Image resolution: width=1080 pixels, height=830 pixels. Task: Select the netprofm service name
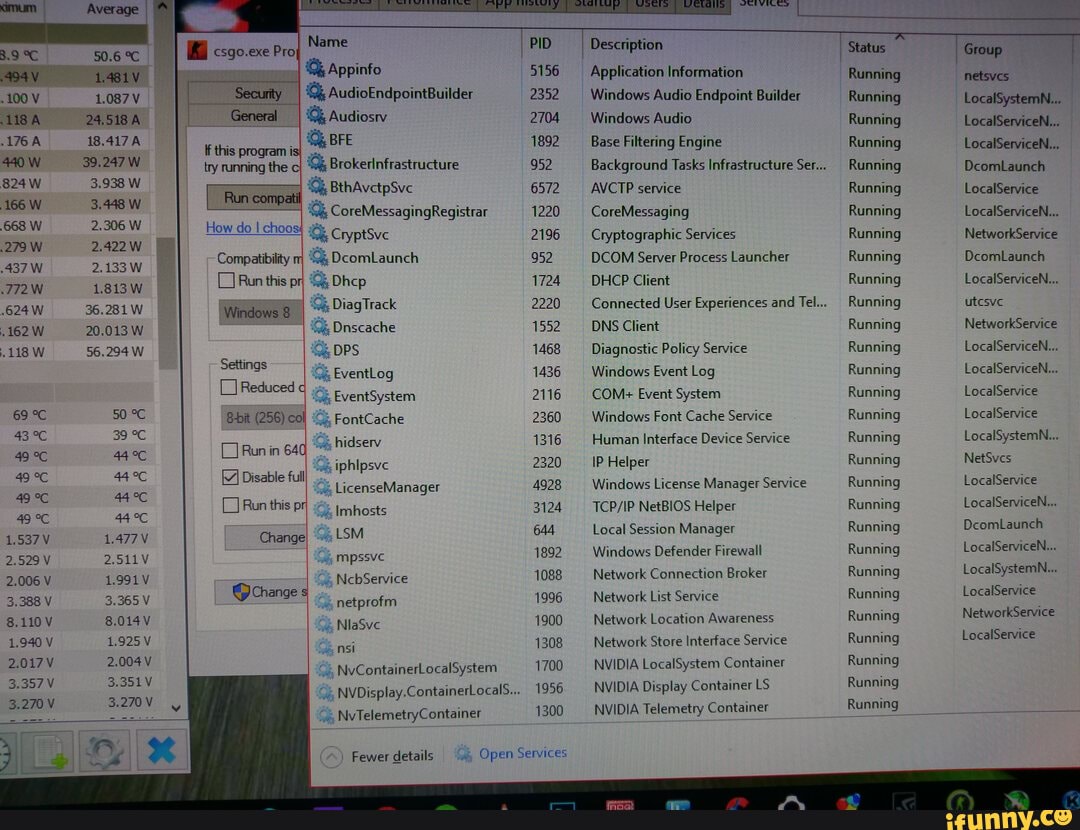366,602
